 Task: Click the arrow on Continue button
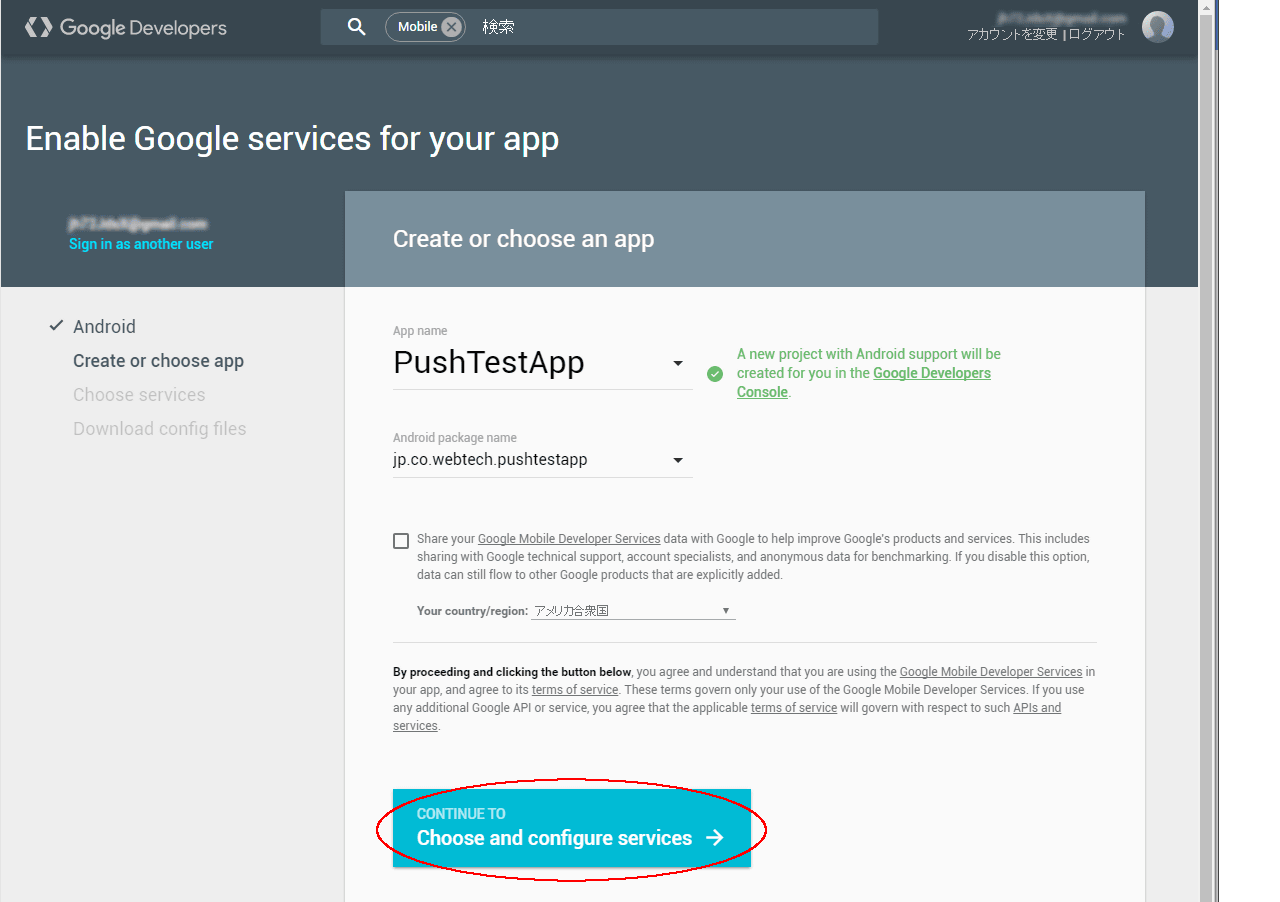coord(714,838)
